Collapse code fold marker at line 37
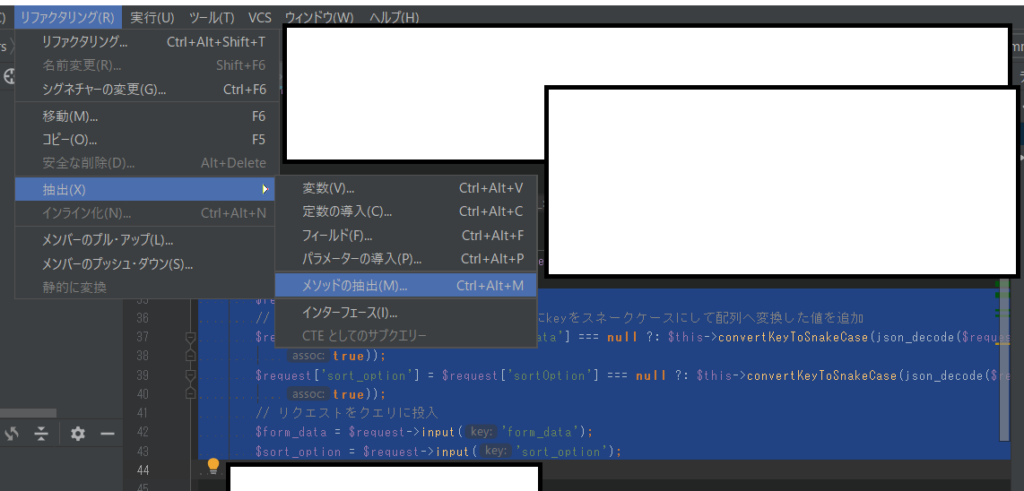Viewport: 1024px width, 491px height. click(190, 338)
